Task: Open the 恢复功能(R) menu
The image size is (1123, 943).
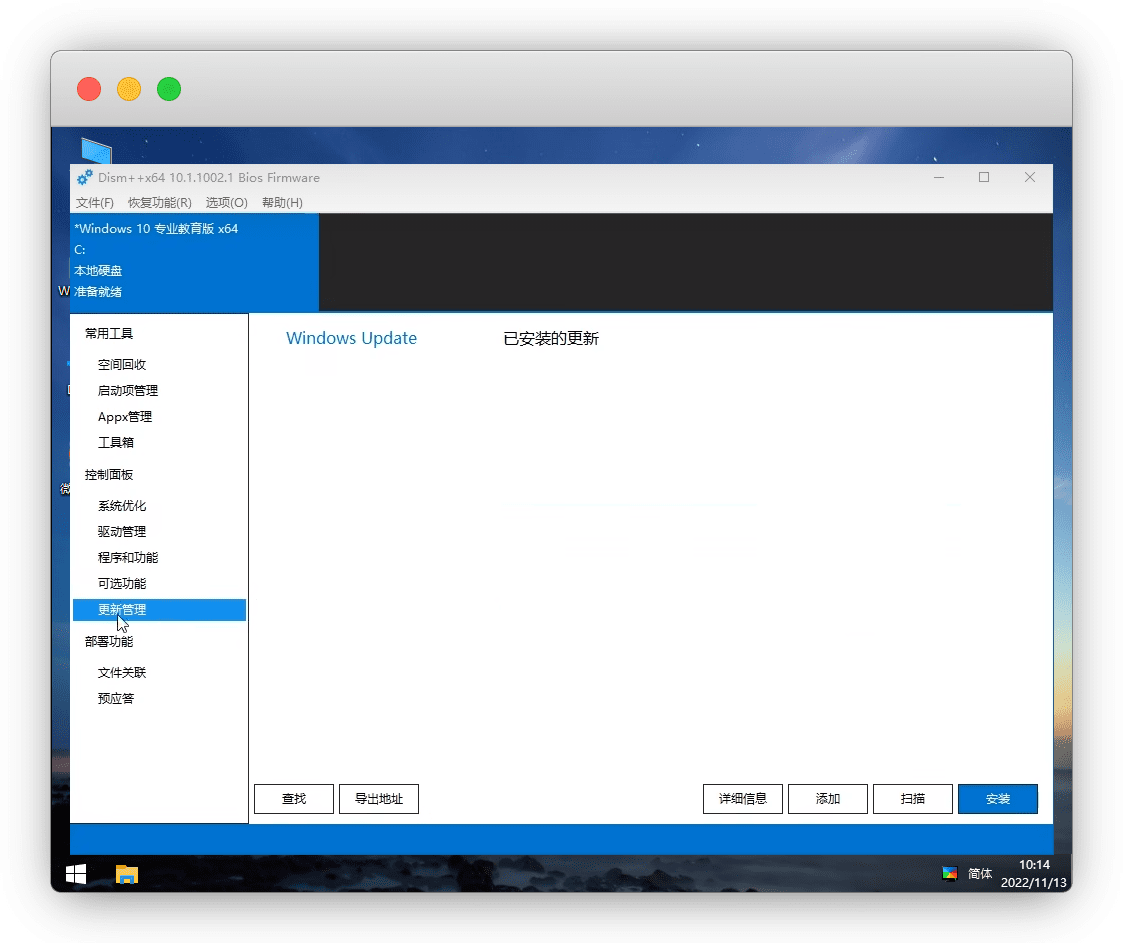Action: click(x=159, y=203)
